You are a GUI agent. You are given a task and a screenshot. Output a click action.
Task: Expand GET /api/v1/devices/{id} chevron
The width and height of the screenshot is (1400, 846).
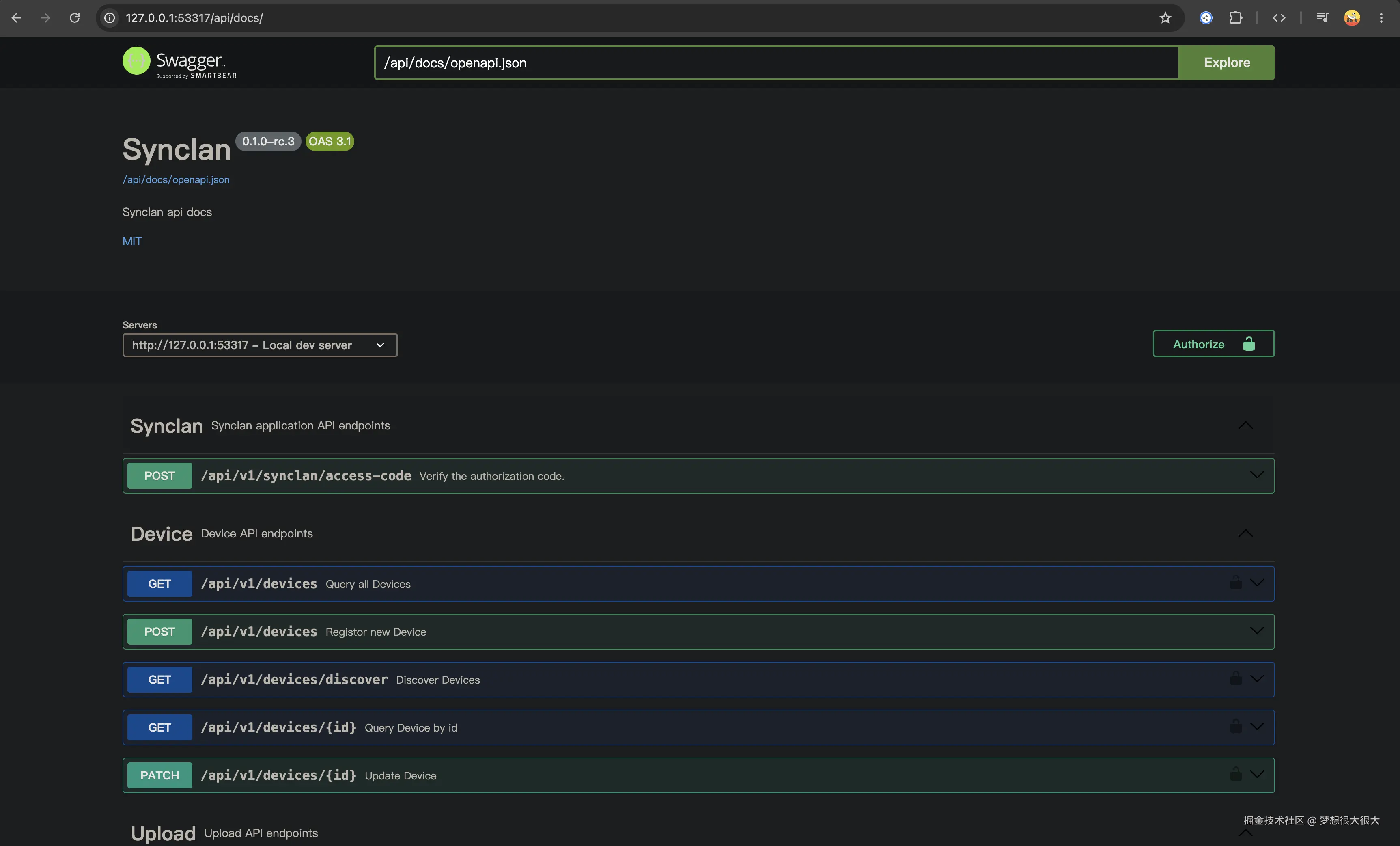click(1257, 726)
